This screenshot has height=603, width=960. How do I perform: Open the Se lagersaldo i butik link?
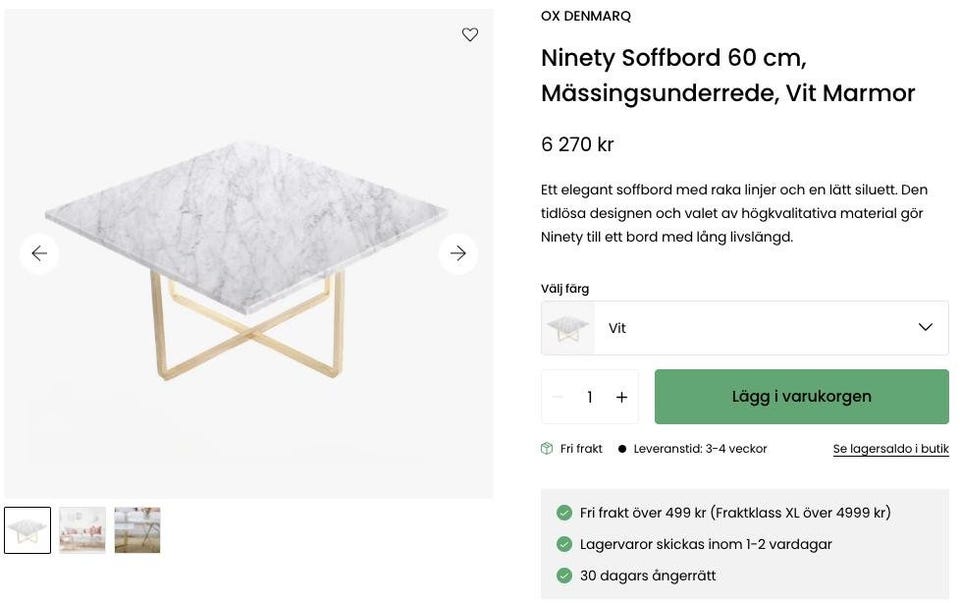[x=890, y=449]
